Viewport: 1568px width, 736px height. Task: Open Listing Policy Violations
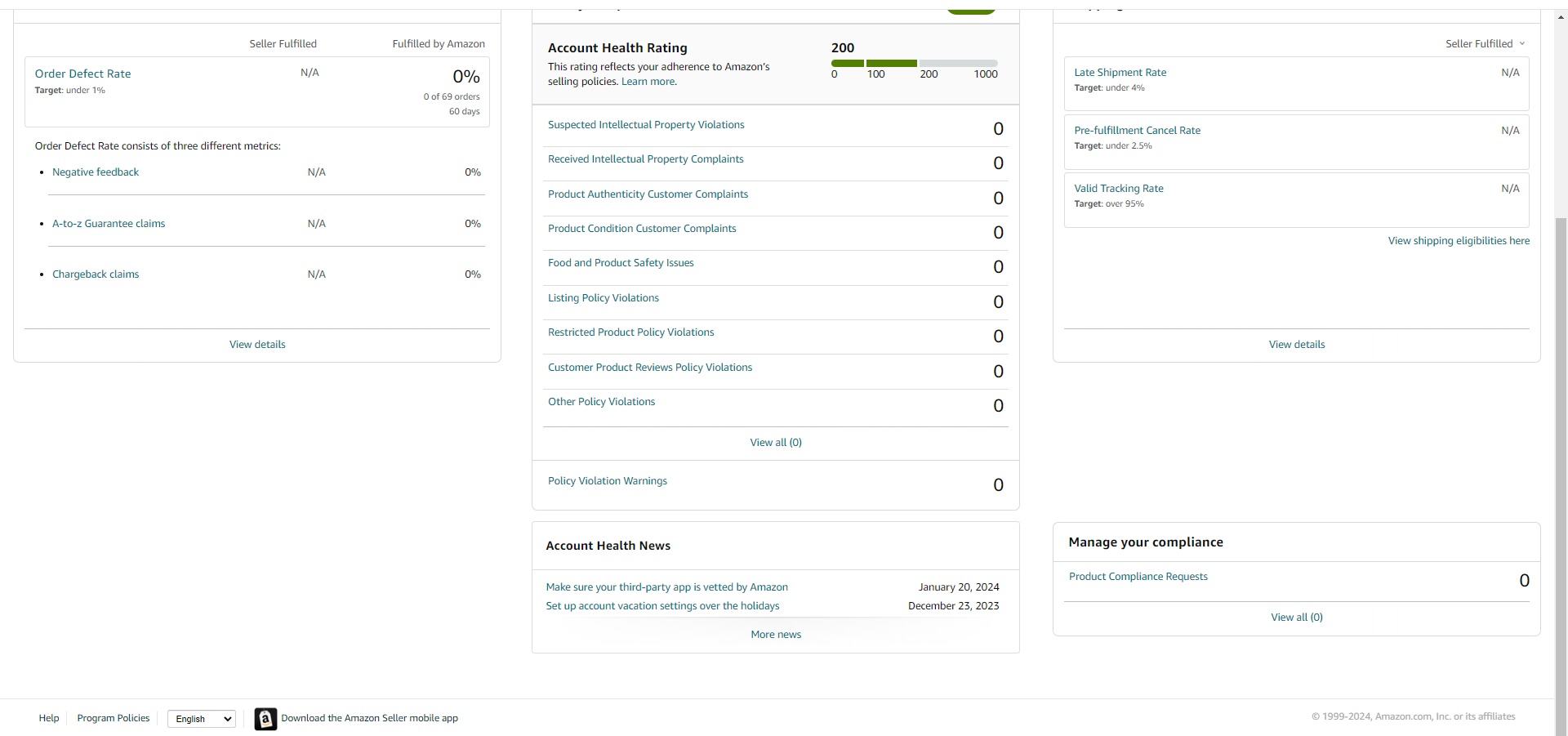[x=604, y=298]
